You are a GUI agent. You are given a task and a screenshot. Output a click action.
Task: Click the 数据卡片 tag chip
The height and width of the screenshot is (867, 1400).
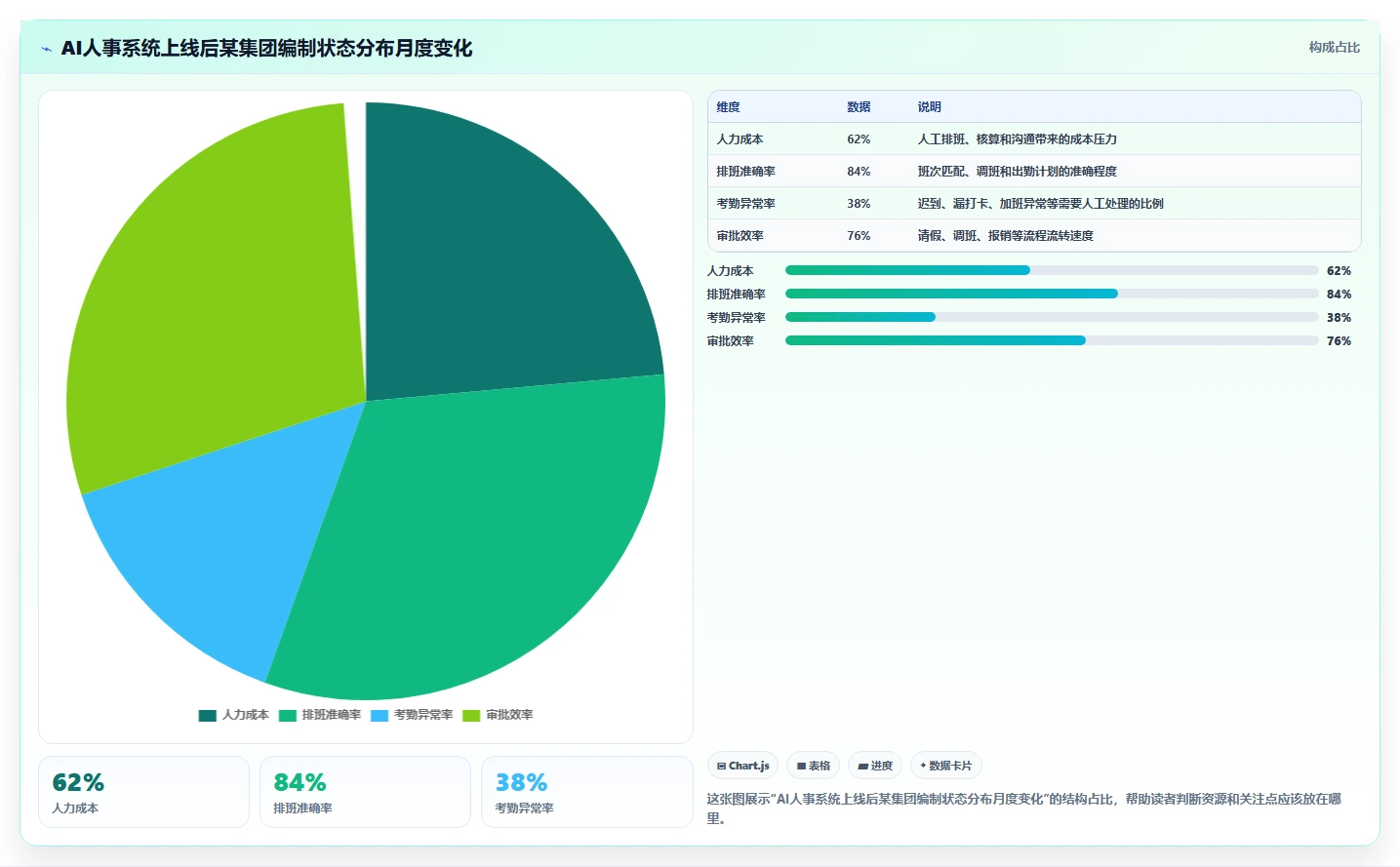click(x=945, y=766)
